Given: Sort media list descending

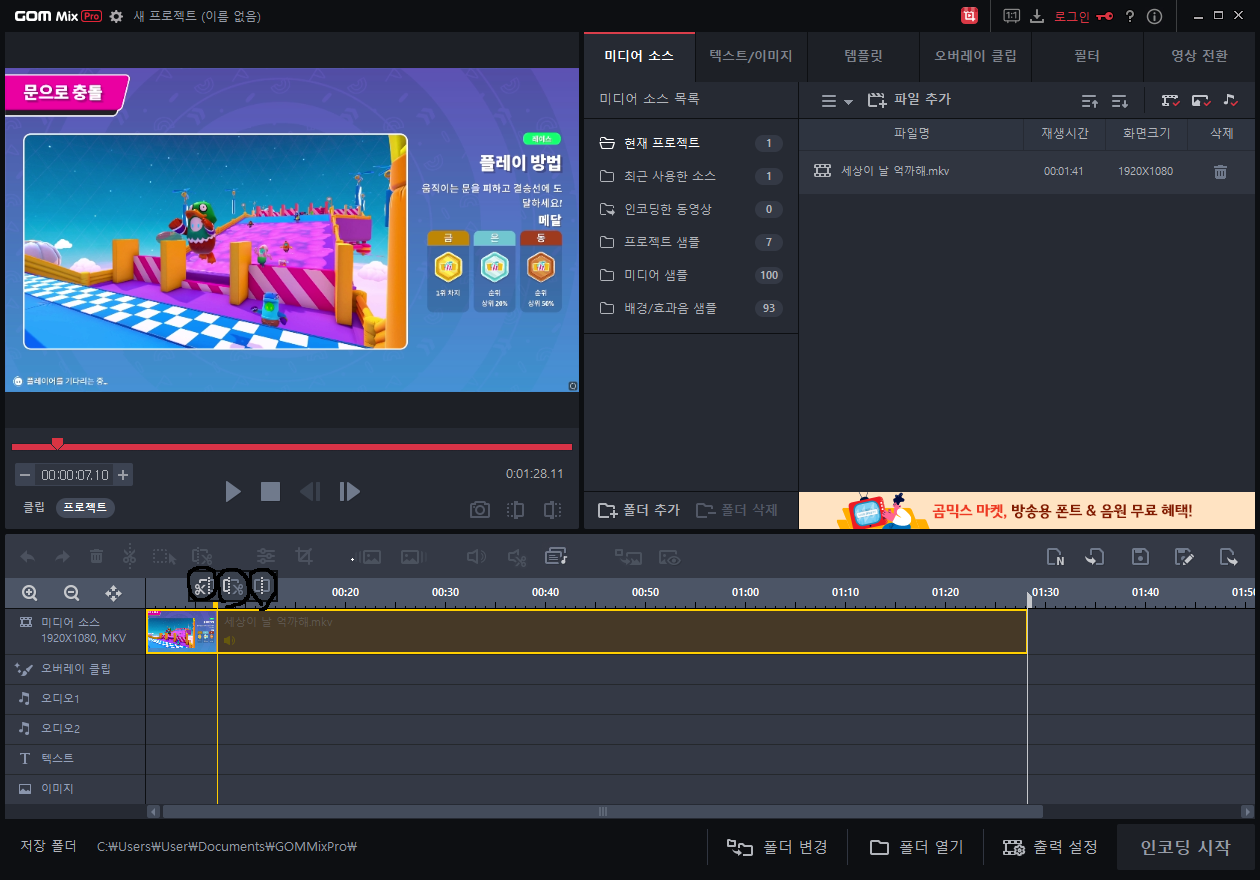Looking at the screenshot, I should coord(1120,101).
